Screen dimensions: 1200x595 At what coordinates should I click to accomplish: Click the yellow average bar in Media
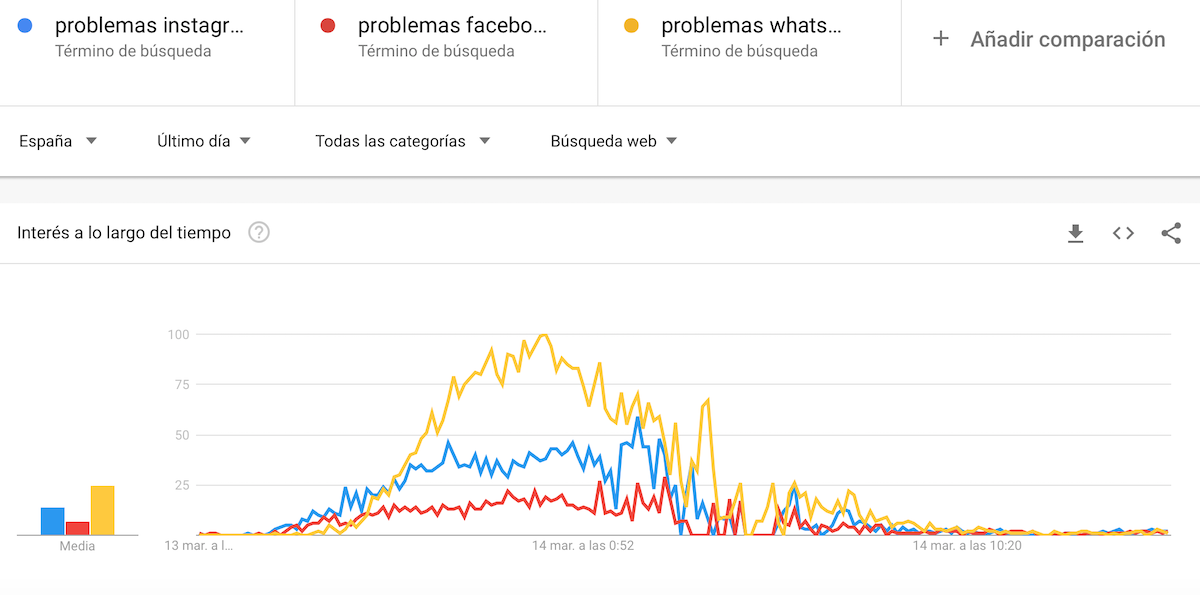point(102,510)
